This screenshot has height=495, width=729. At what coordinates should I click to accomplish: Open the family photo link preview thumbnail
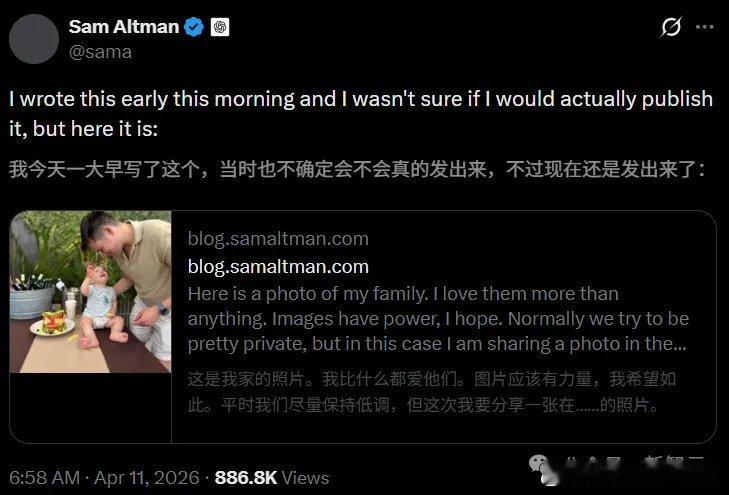(x=90, y=291)
